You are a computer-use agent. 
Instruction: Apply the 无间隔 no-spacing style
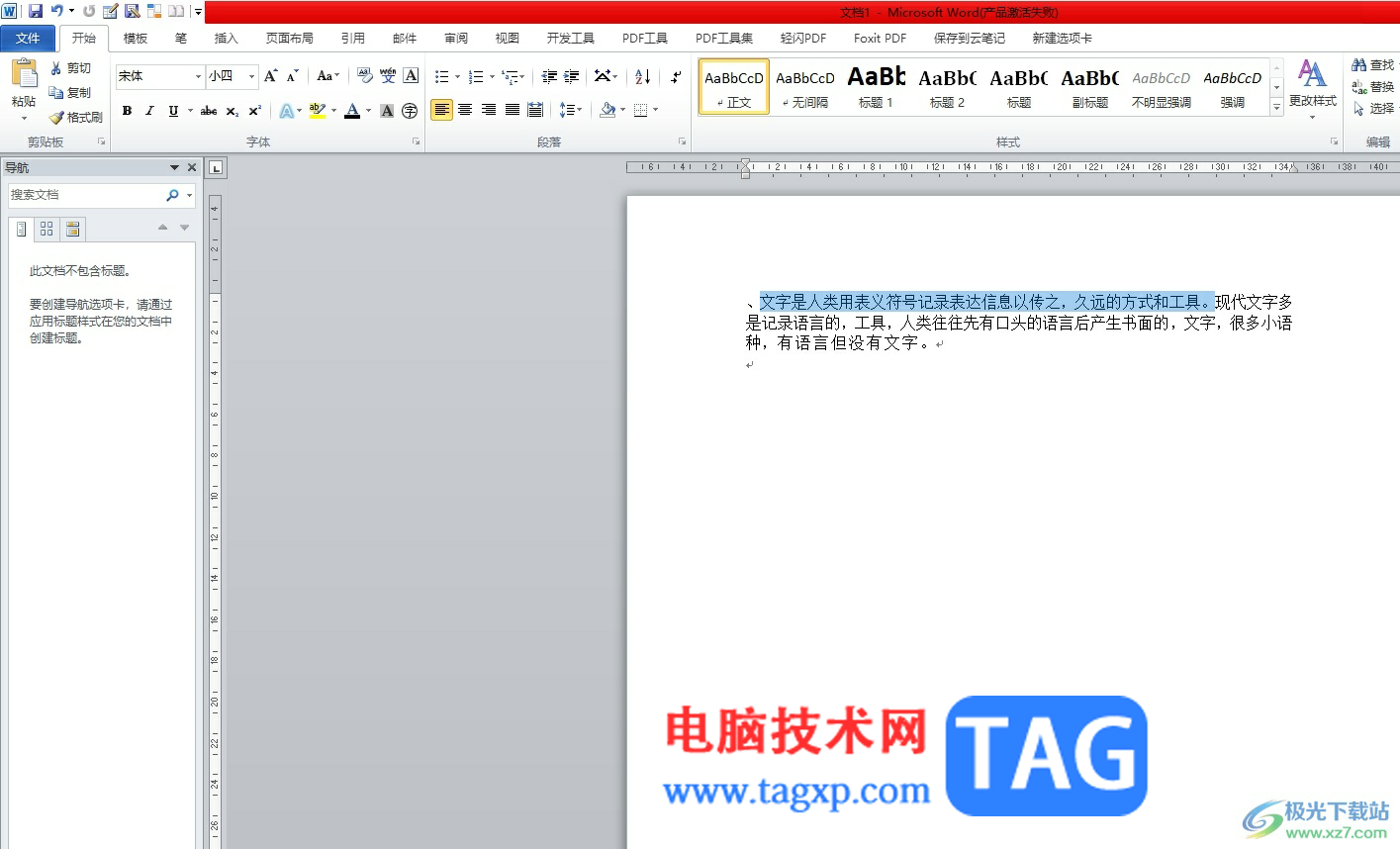coord(805,87)
